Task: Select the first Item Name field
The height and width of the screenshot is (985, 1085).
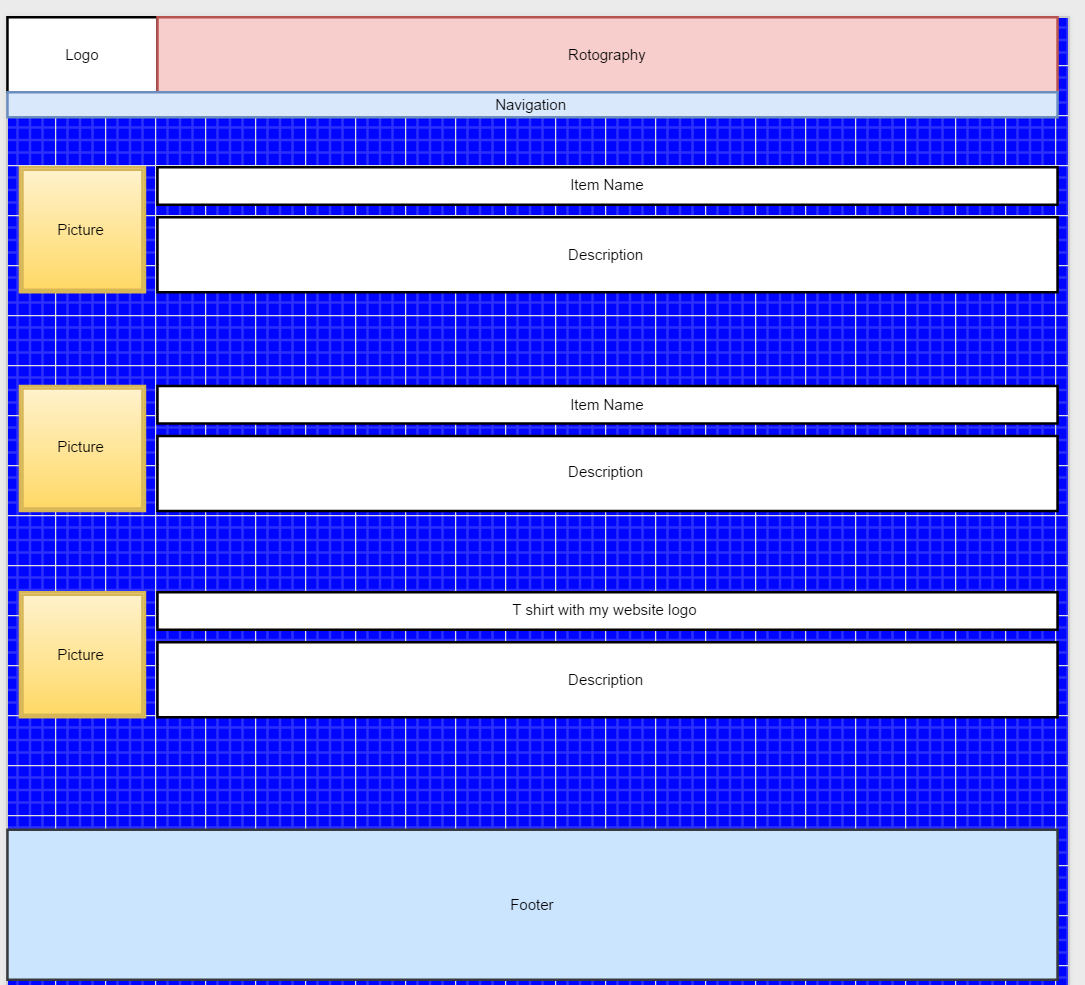Action: click(x=606, y=185)
